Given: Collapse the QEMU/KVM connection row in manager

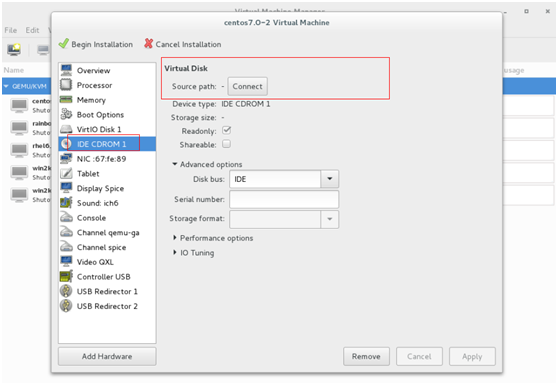Looking at the screenshot, I should tap(6, 86).
